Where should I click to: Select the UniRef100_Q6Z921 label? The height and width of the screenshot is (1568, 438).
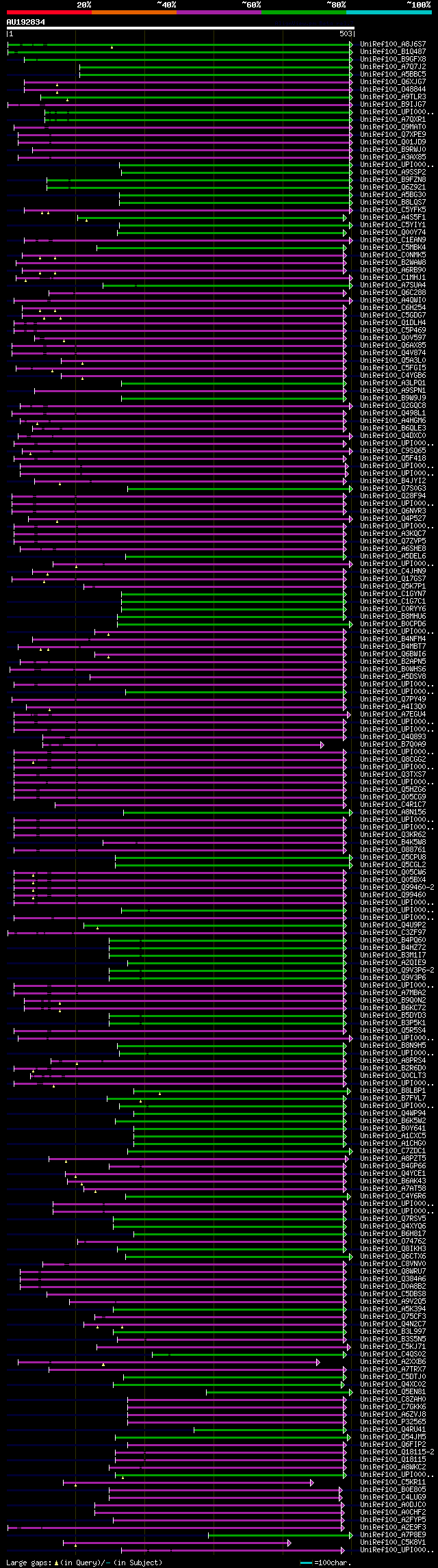393,187
